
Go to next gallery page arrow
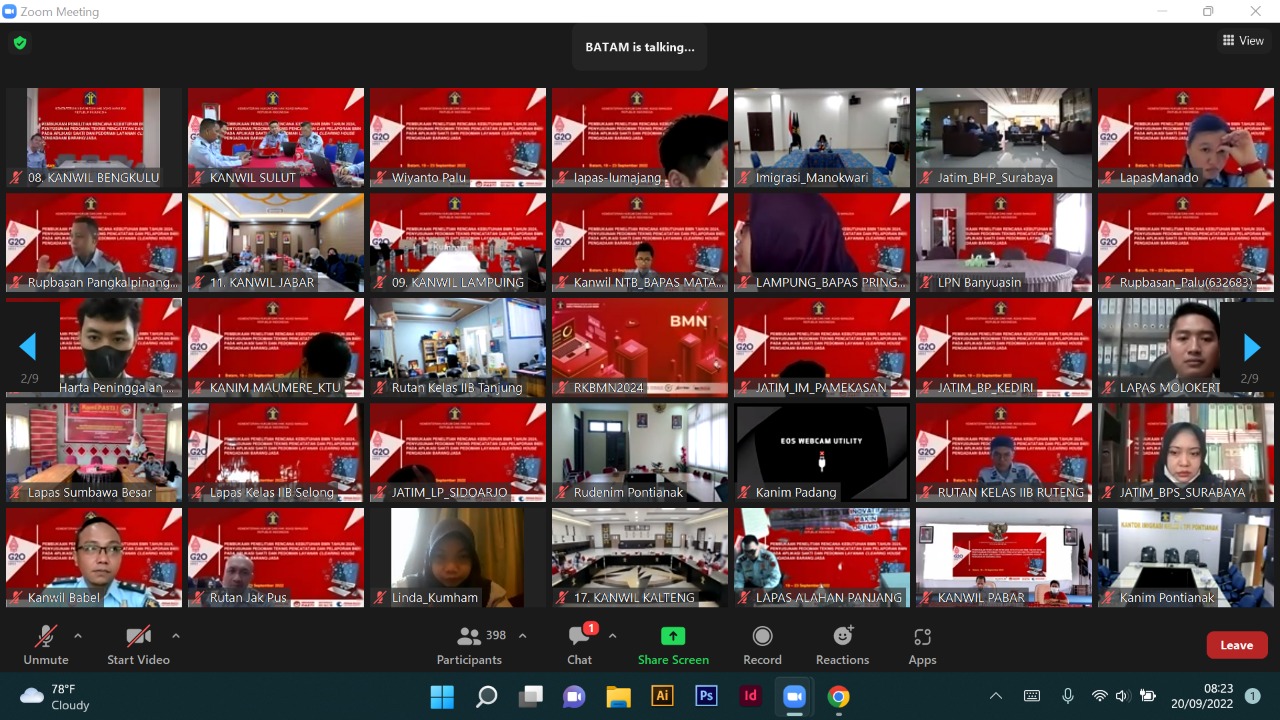[x=1251, y=347]
